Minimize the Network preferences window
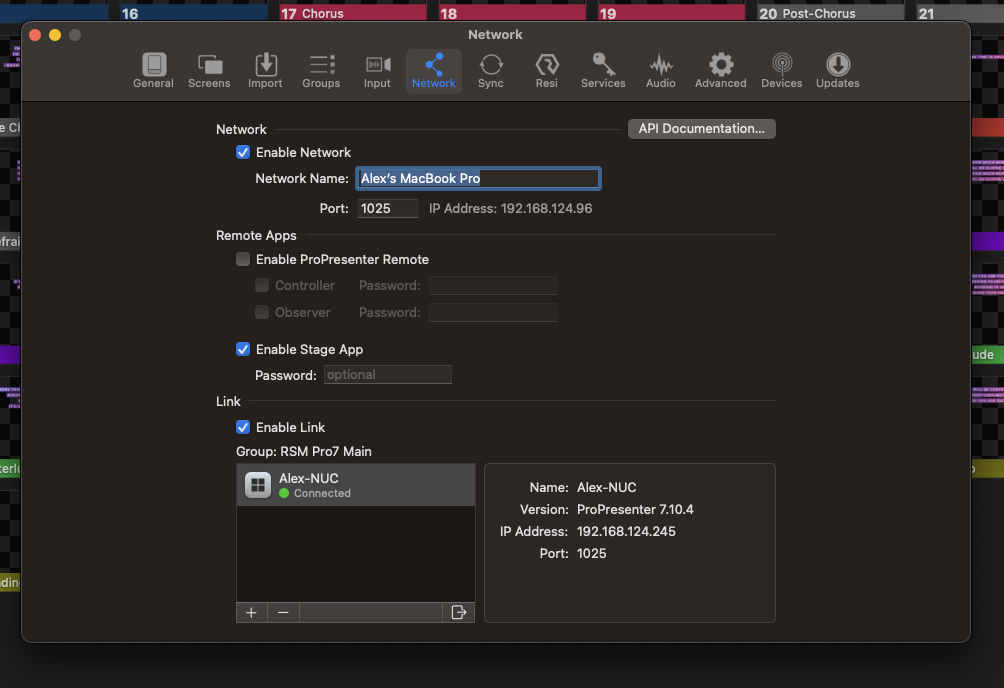 pos(55,35)
